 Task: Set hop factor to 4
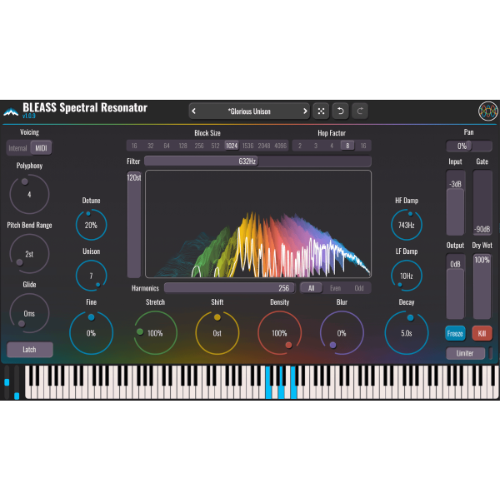pos(332,146)
